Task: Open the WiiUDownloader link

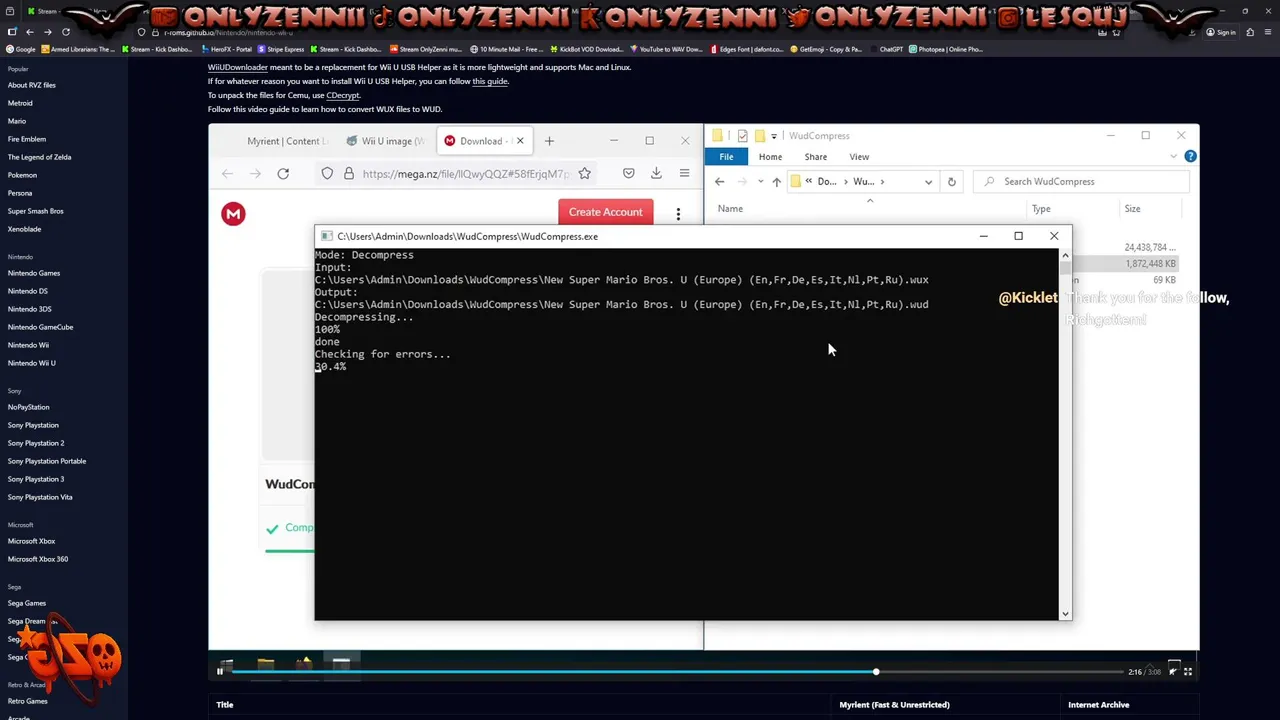Action: pyautogui.click(x=238, y=67)
